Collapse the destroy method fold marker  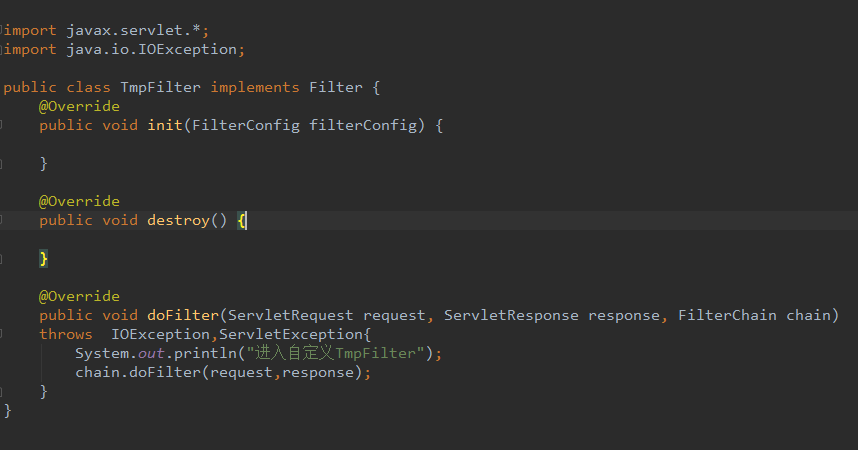coord(3,220)
